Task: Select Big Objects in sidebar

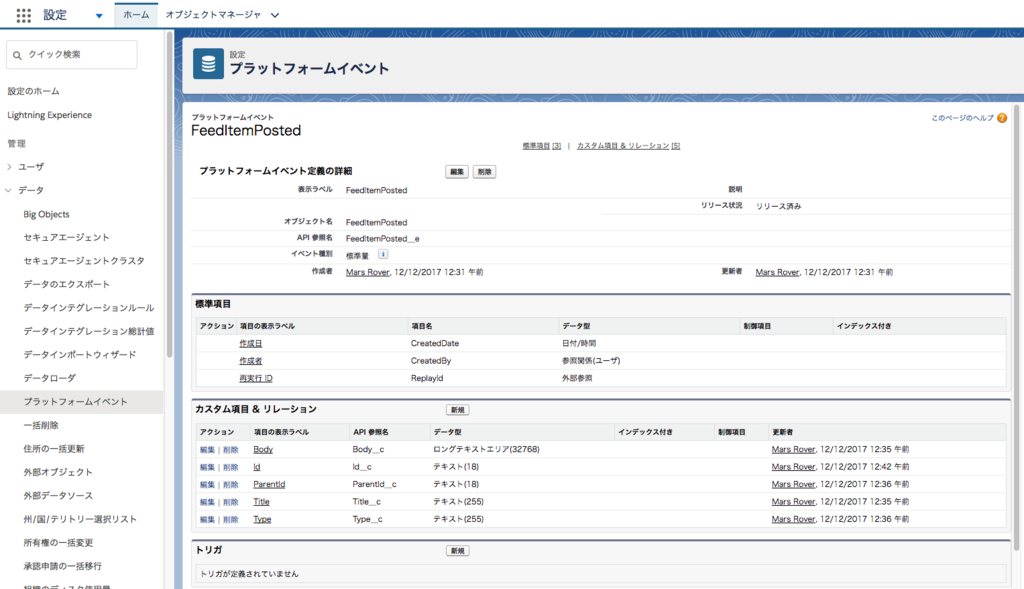Action: [x=46, y=214]
